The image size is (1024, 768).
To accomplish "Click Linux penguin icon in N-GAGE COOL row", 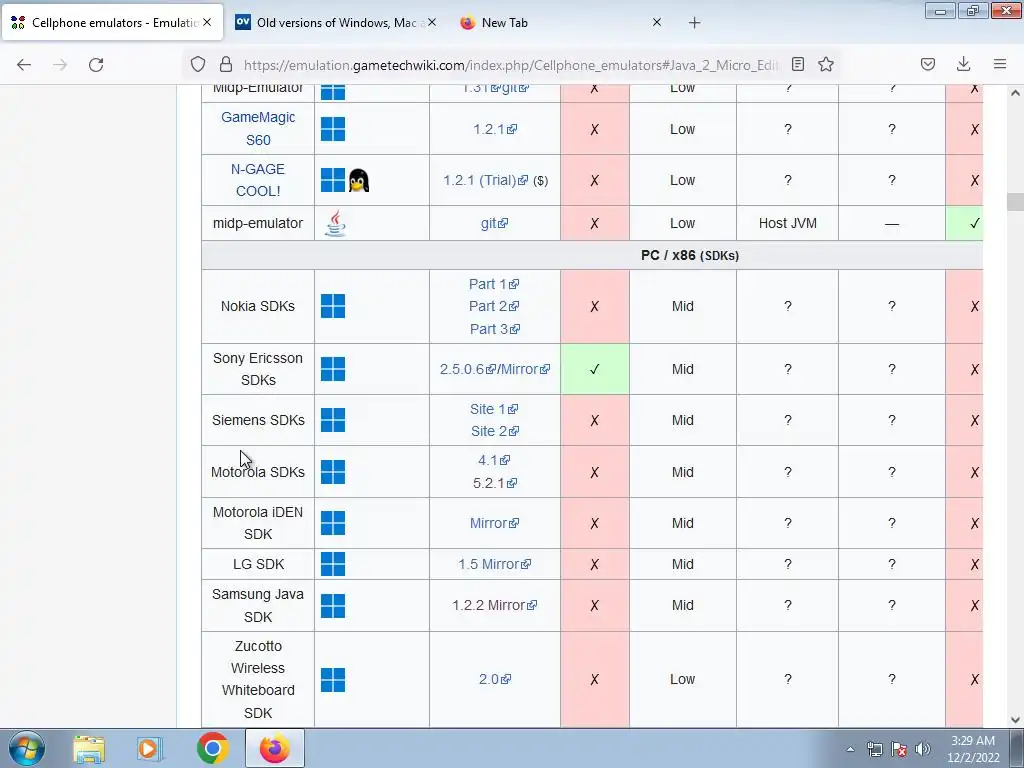I will click(x=359, y=180).
